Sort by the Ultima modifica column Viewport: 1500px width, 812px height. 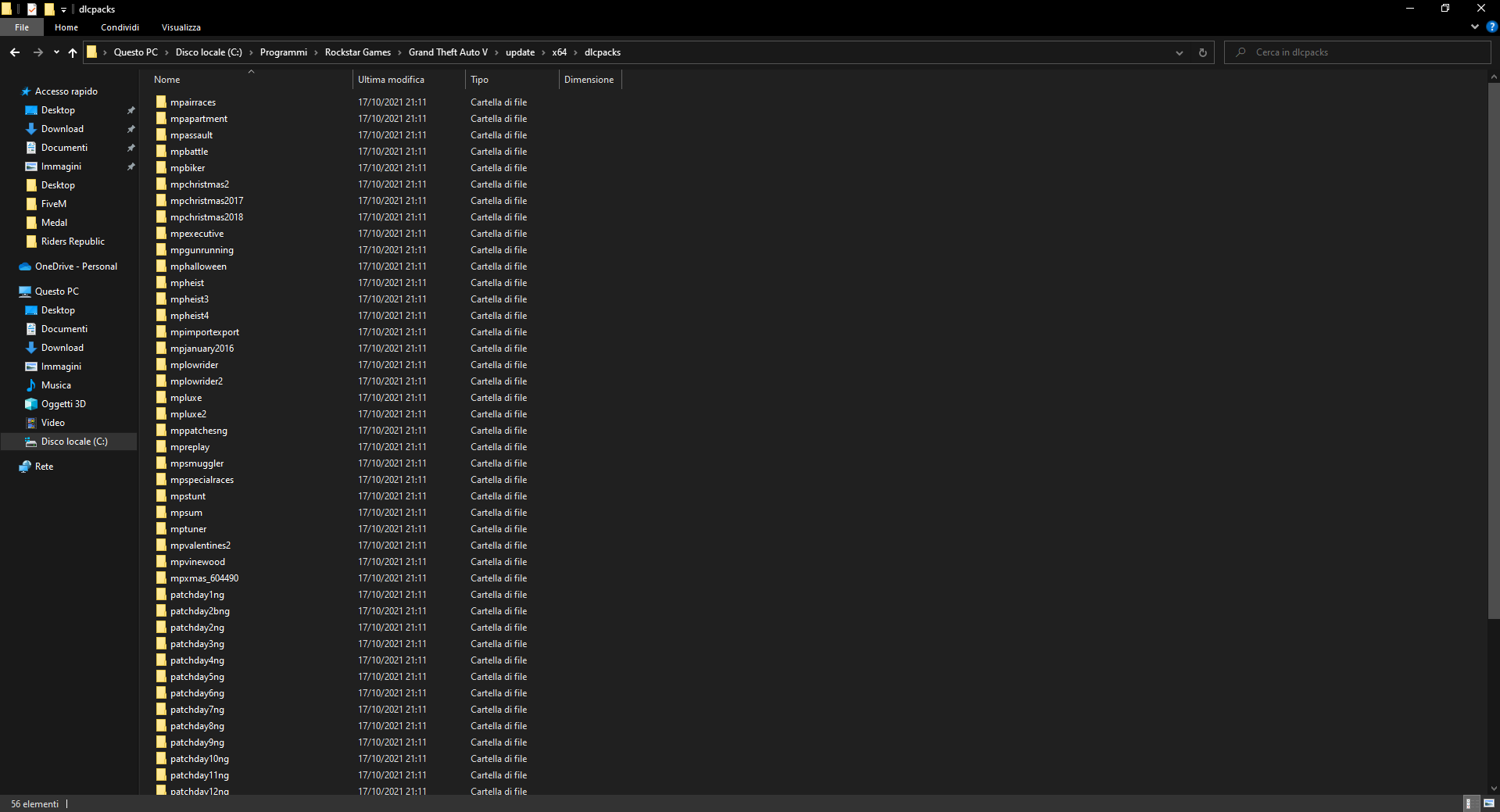tap(391, 80)
